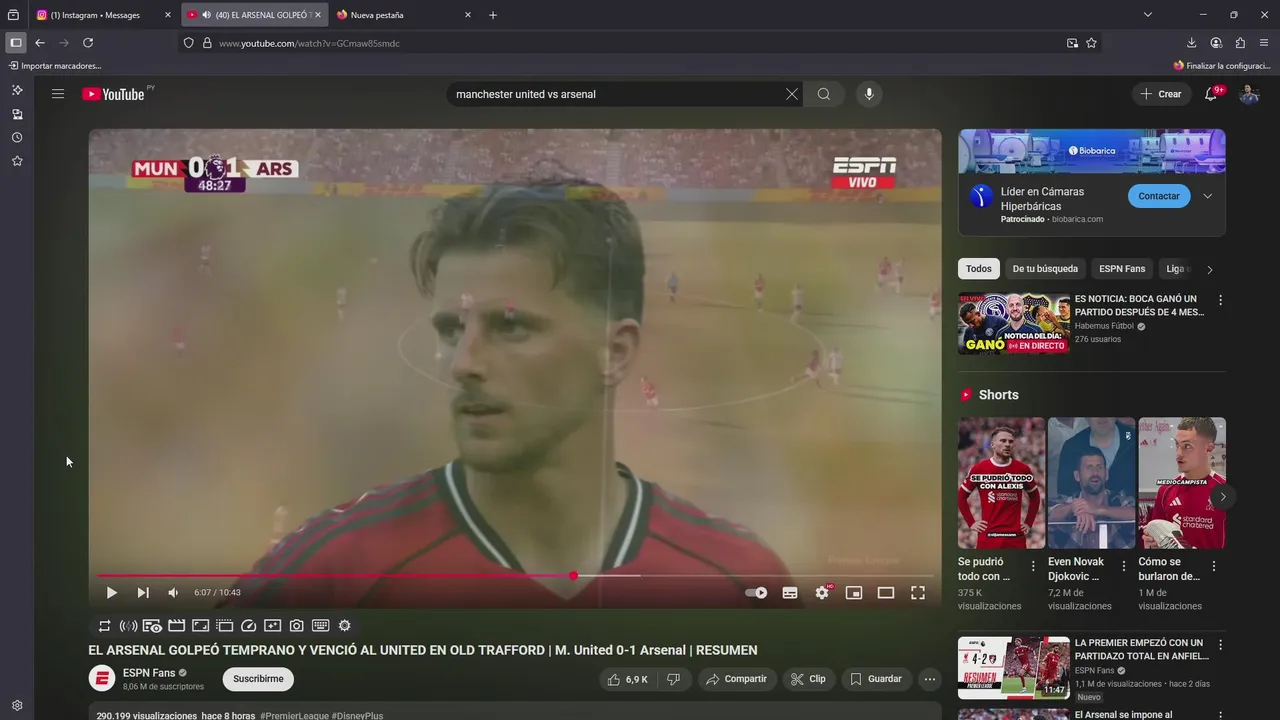The height and width of the screenshot is (720, 1280).
Task: Bookmark this page with star
Action: pyautogui.click(x=1092, y=43)
